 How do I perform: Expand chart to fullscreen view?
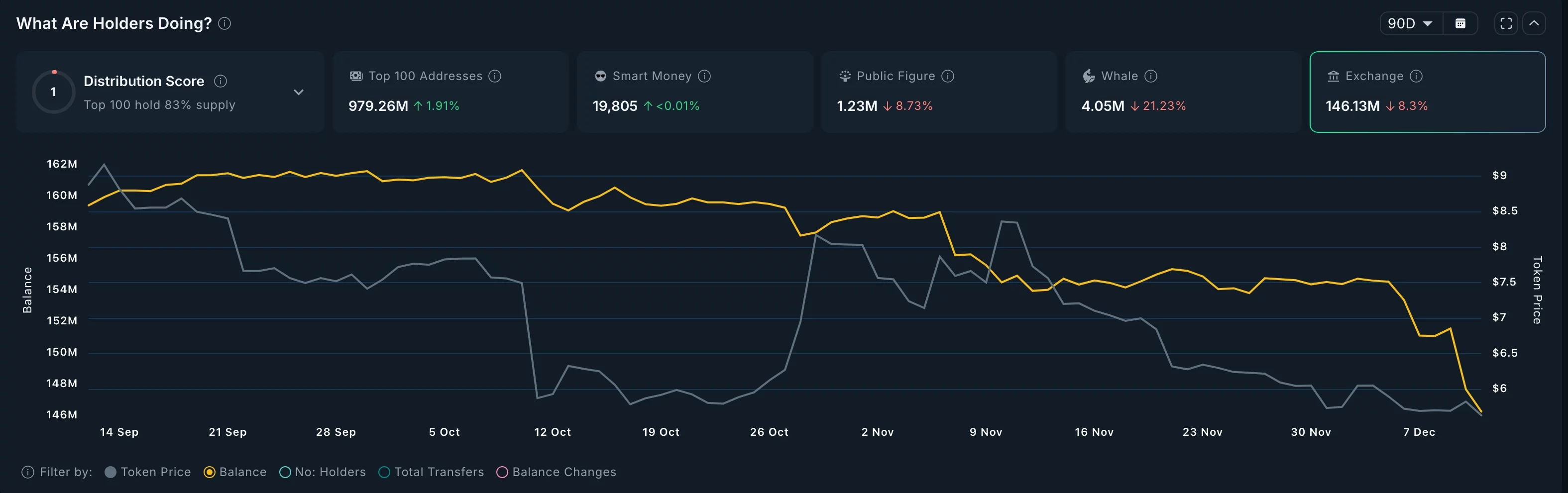pyautogui.click(x=1506, y=24)
